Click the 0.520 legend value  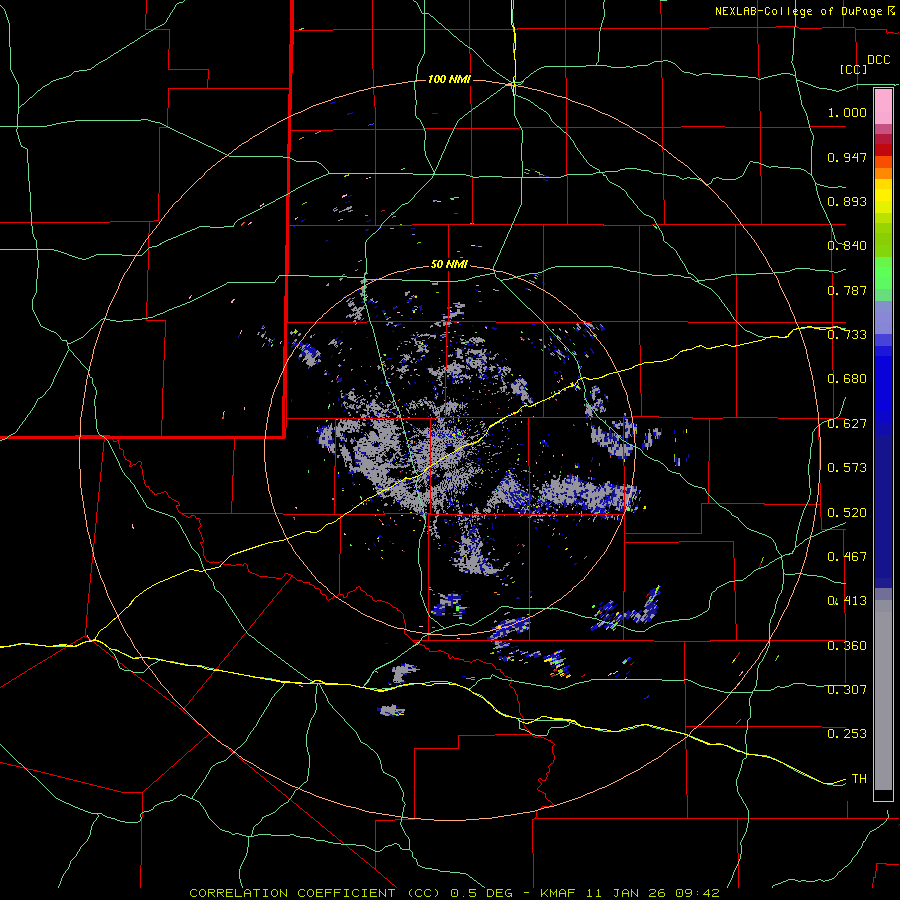(847, 513)
